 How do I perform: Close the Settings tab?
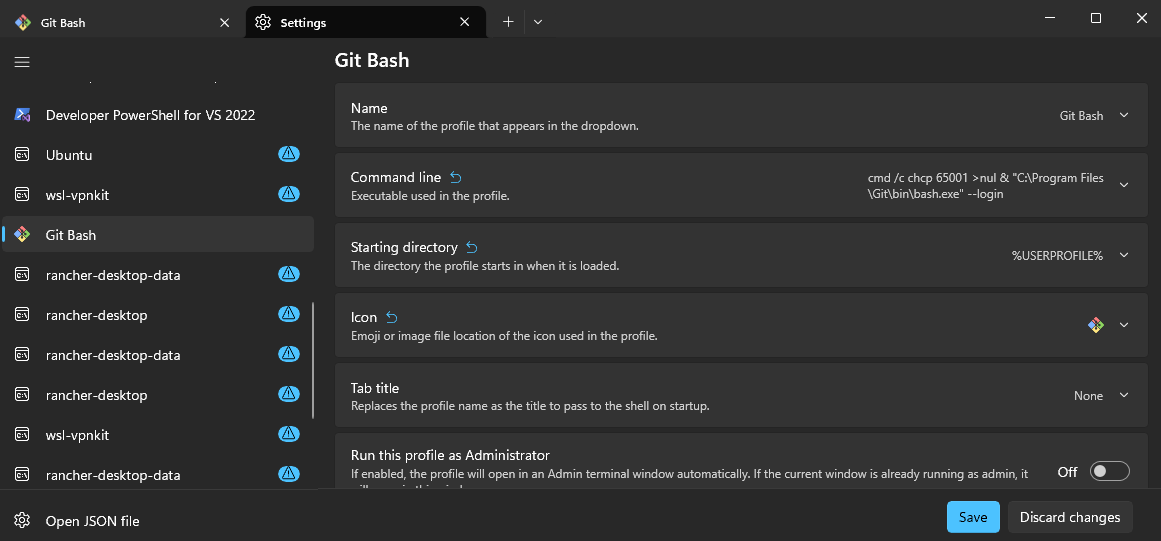(464, 22)
